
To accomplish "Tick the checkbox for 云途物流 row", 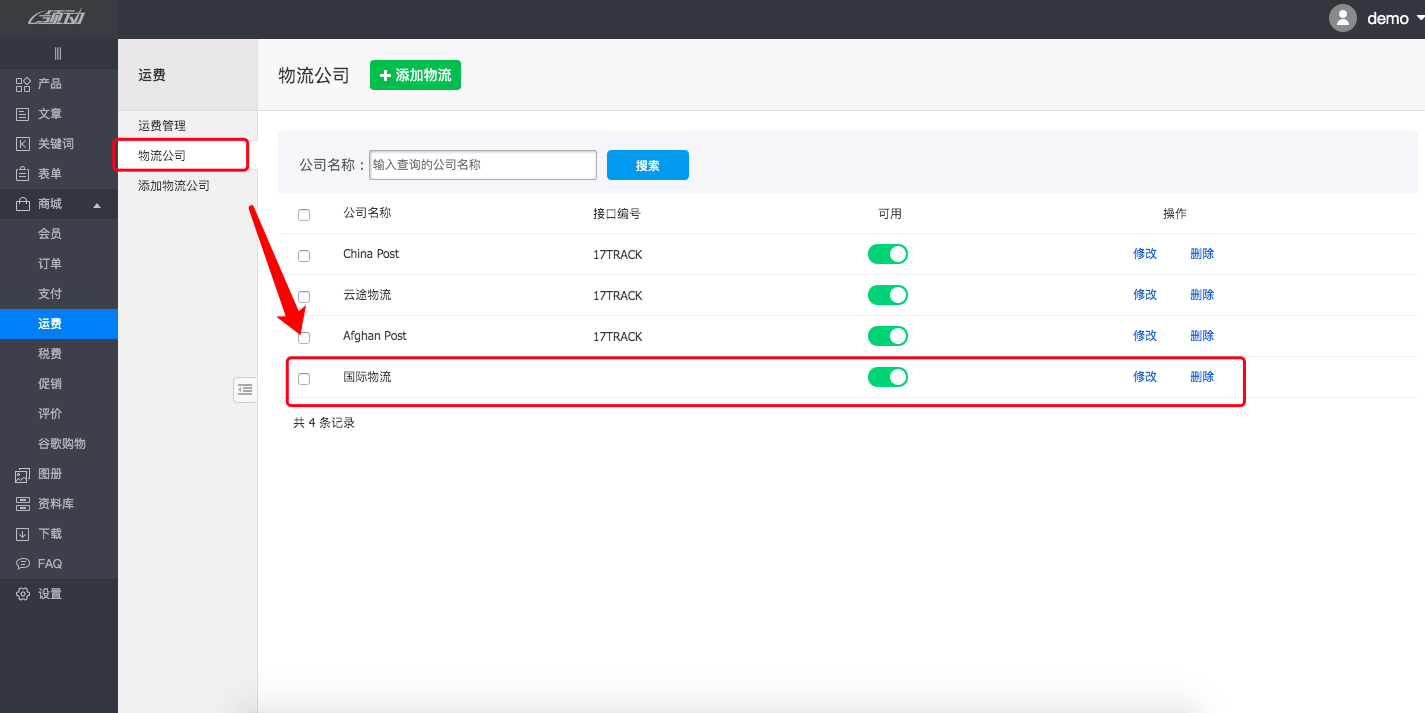I will pyautogui.click(x=304, y=297).
